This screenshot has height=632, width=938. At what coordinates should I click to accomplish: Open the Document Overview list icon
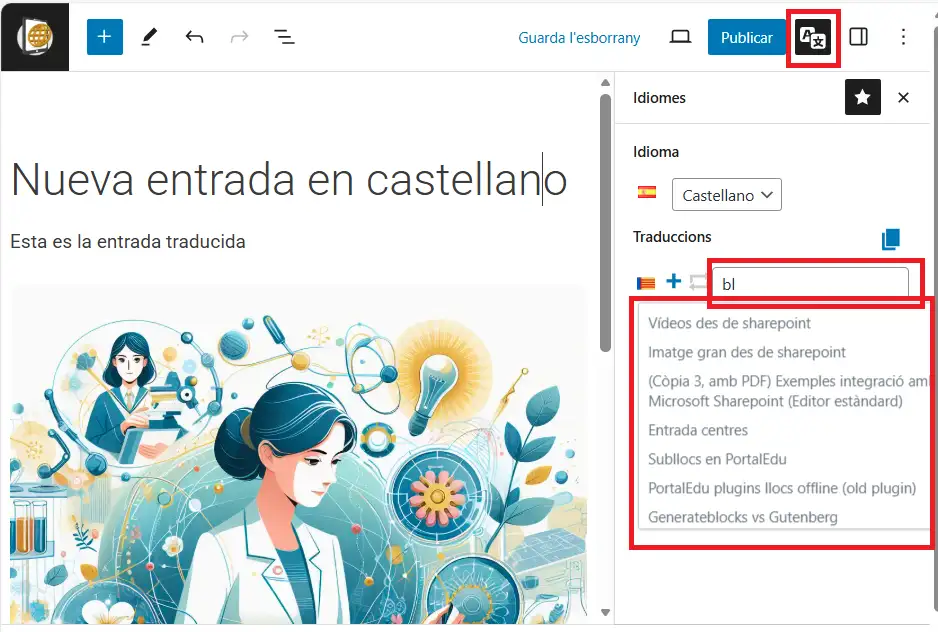[x=284, y=37]
